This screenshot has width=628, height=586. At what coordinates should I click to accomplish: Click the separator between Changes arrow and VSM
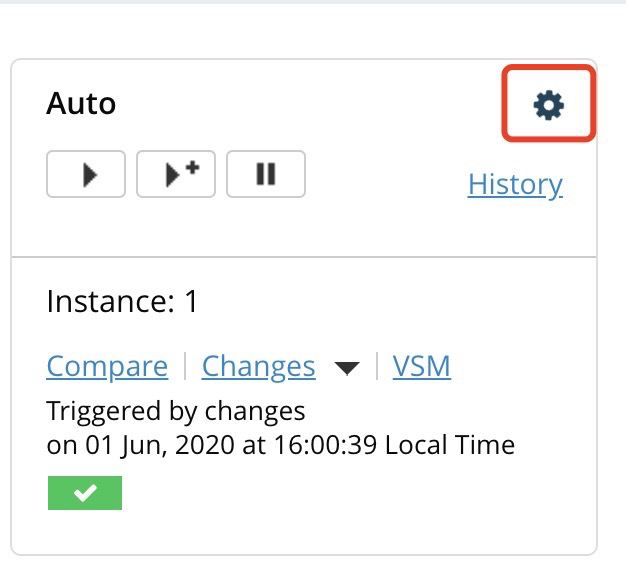tap(376, 366)
